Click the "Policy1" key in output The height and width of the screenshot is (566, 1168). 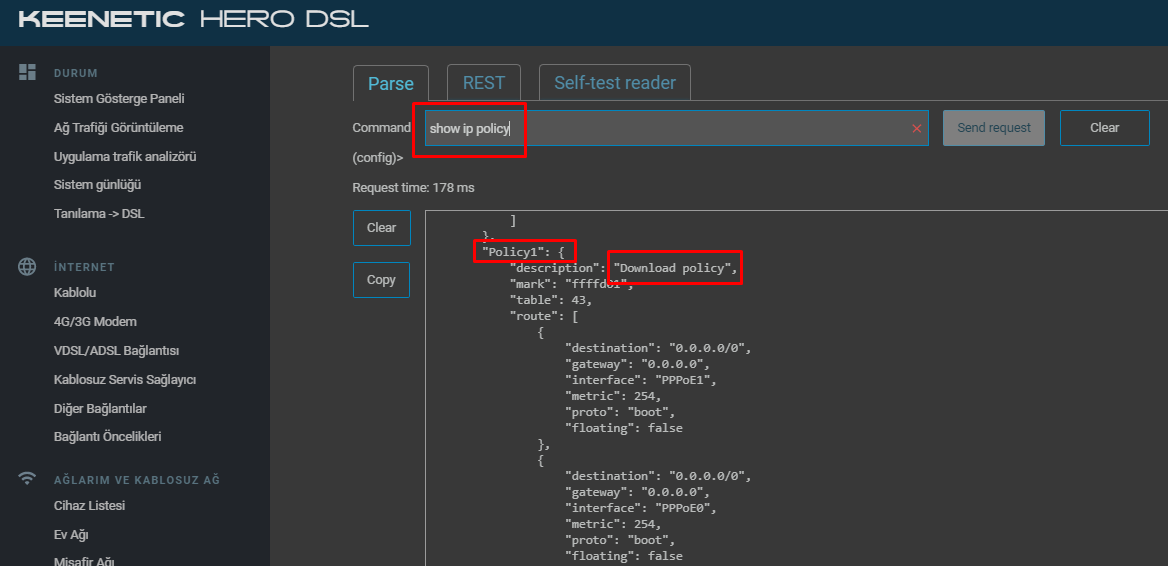tap(513, 252)
